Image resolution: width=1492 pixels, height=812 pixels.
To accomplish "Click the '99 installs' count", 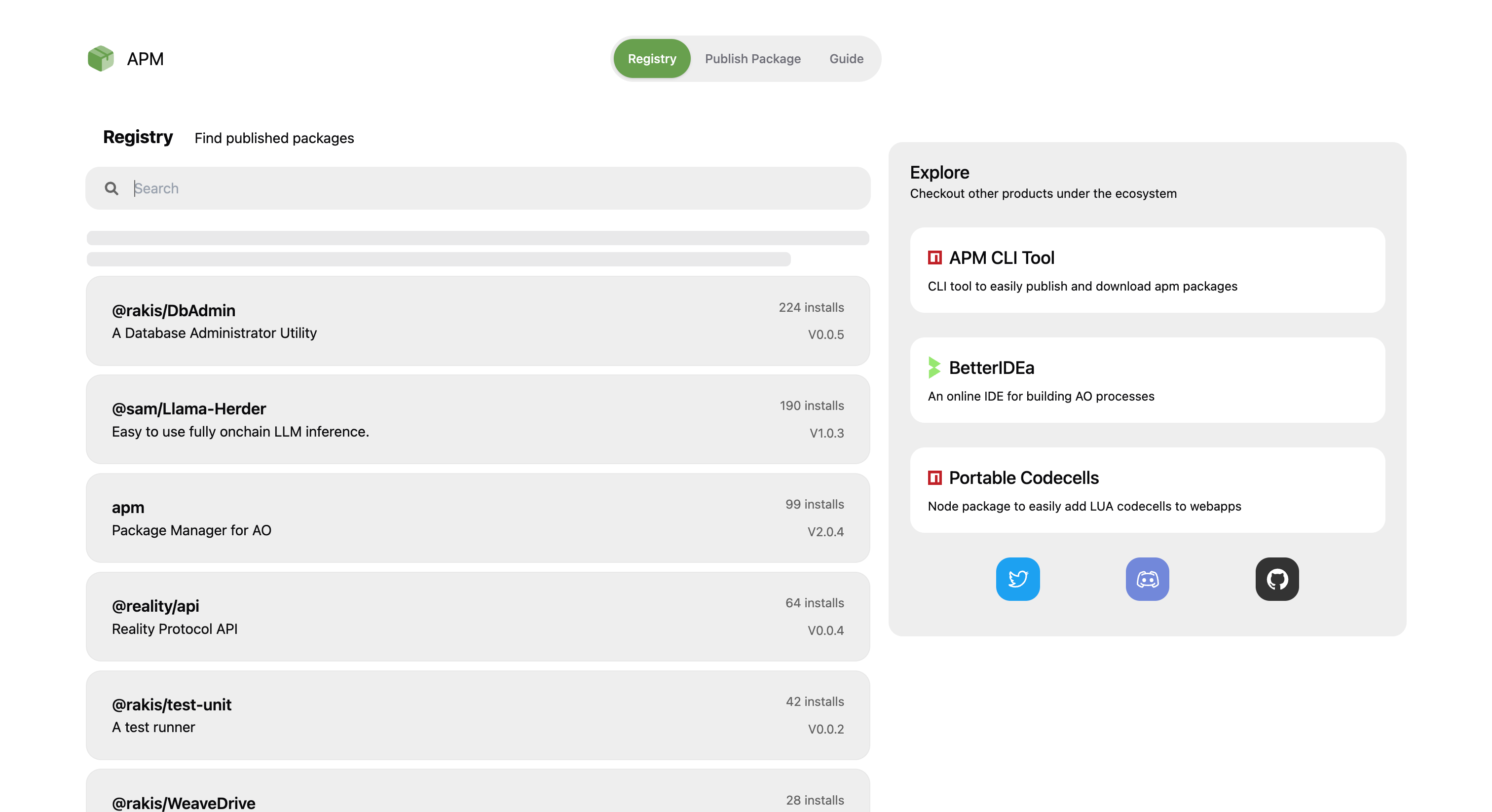I will 815,504.
